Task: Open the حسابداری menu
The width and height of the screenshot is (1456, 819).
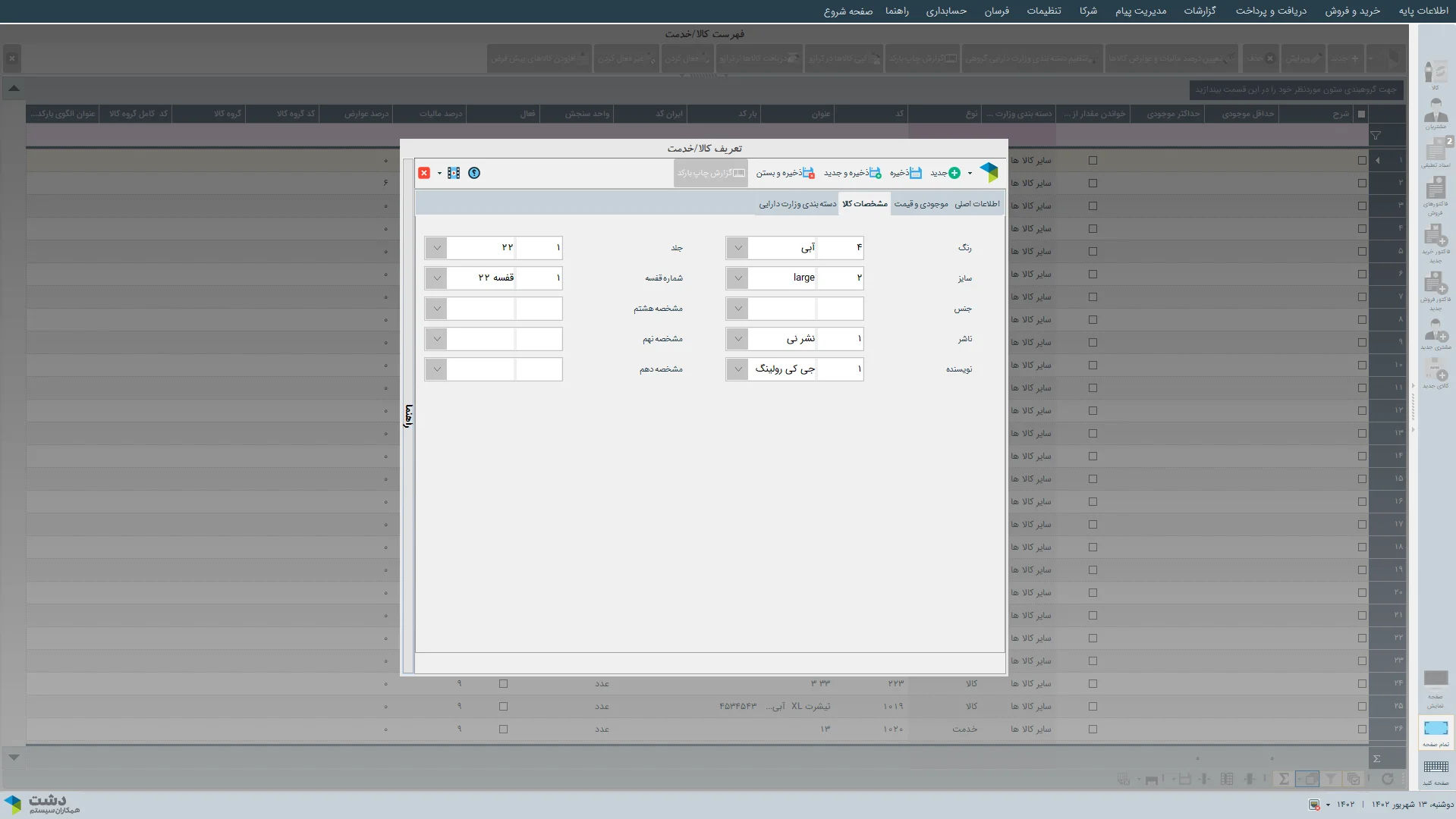Action: tap(946, 11)
